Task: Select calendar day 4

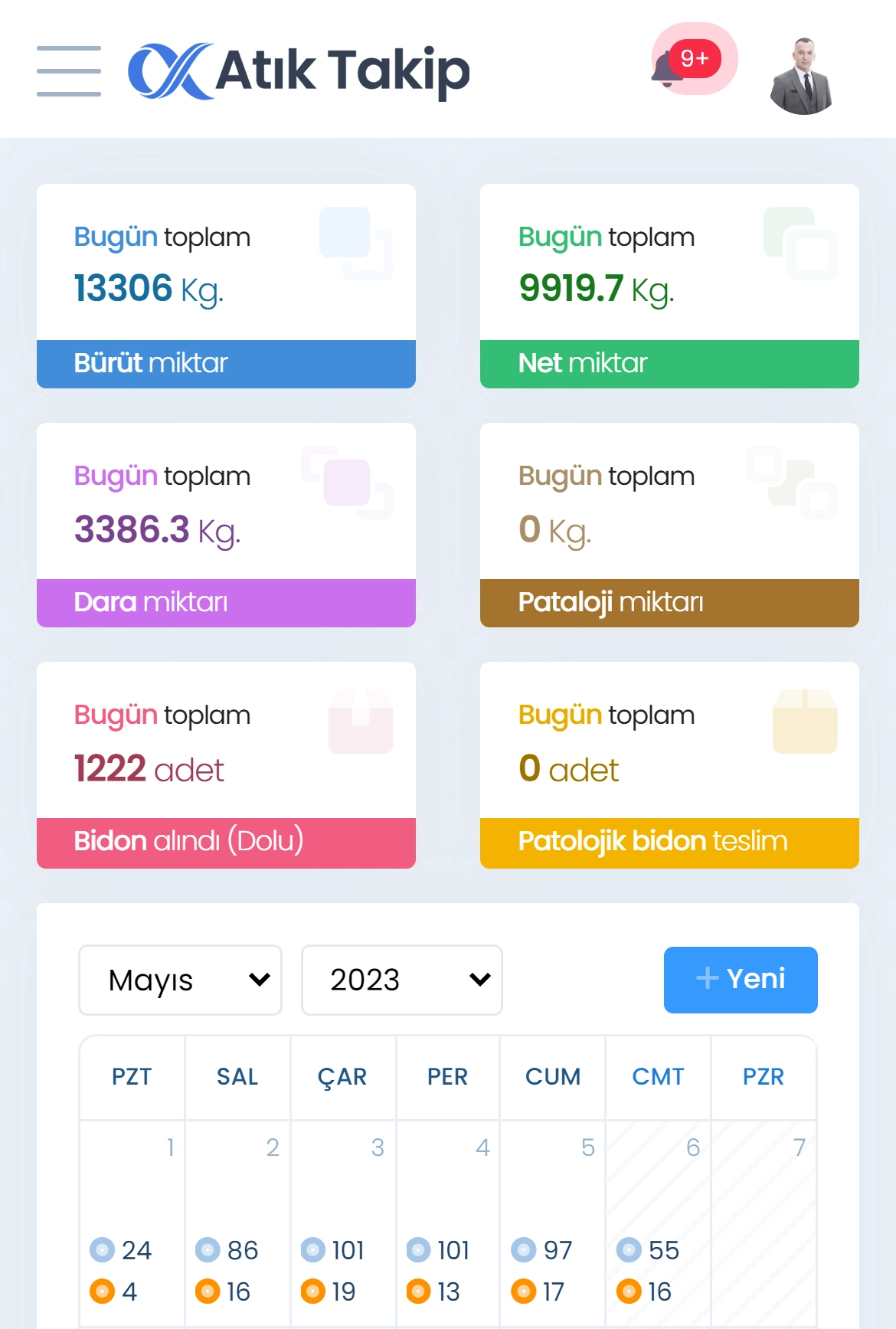Action: (x=447, y=1223)
